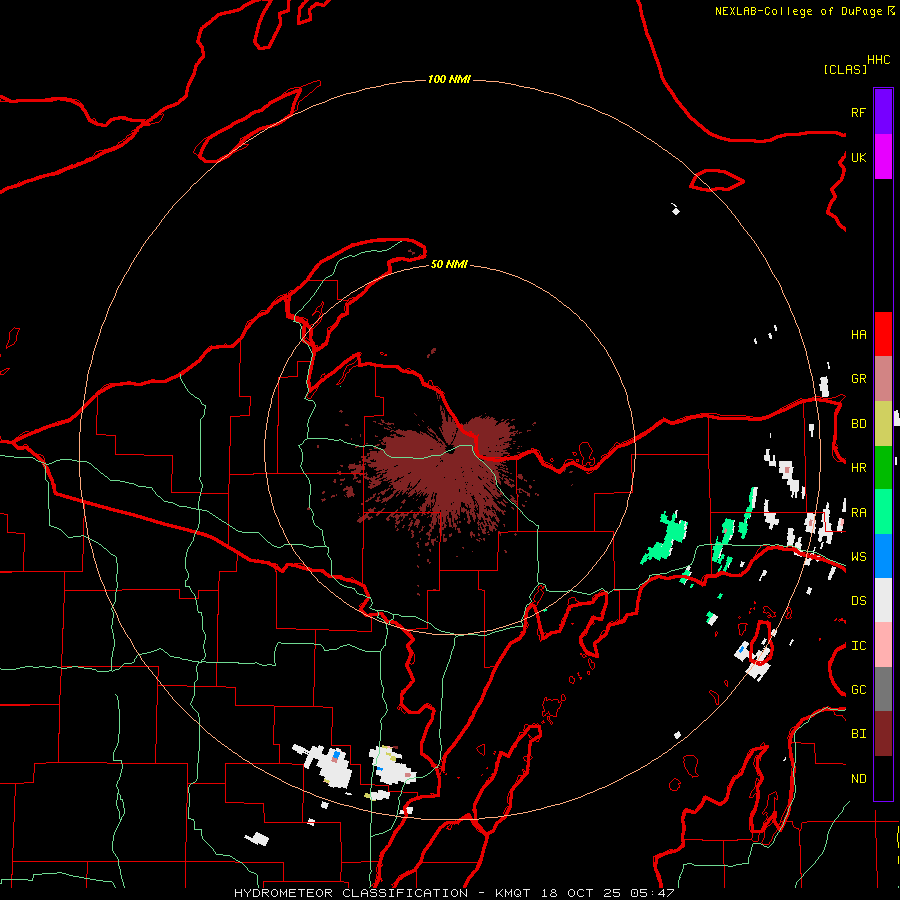
Task: Click the HR legend label
Action: point(858,468)
